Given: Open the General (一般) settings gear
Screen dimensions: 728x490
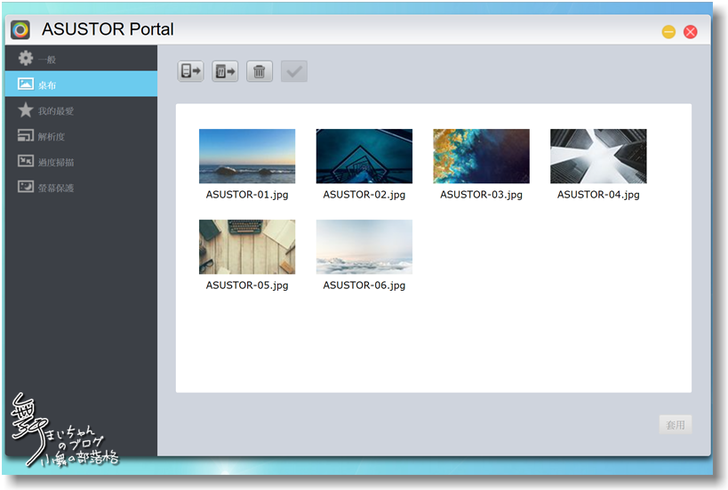Looking at the screenshot, I should 27,59.
